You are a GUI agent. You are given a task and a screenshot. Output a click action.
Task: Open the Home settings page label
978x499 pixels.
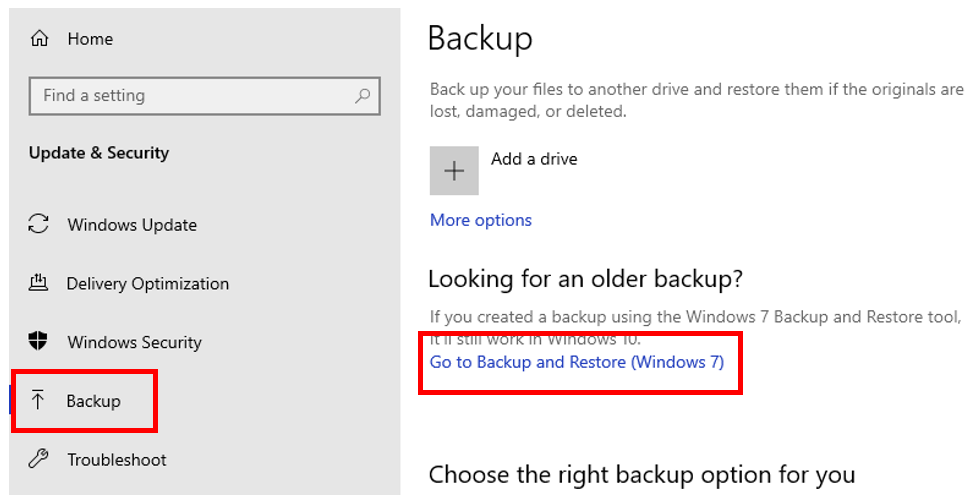(x=90, y=39)
